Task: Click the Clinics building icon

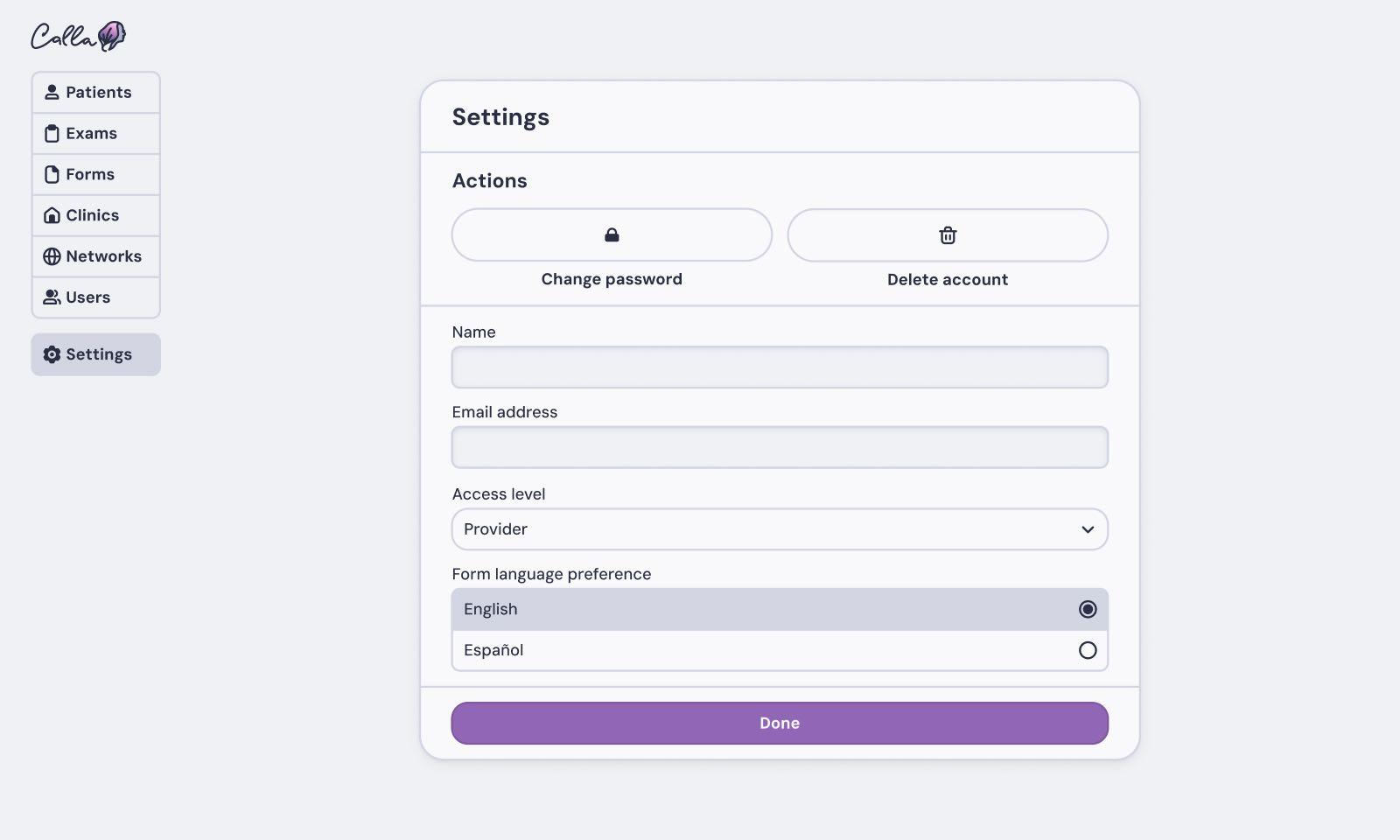Action: [x=52, y=215]
